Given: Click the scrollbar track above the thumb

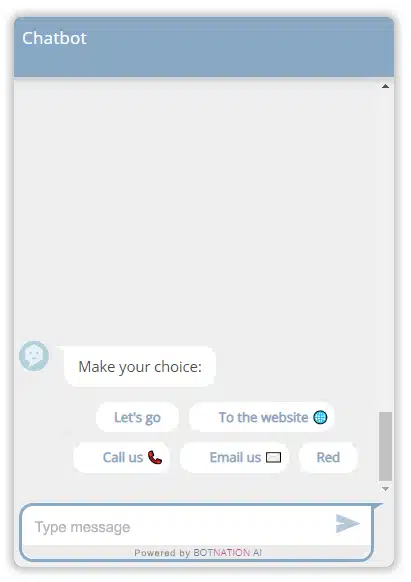Looking at the screenshot, I should 385,251.
